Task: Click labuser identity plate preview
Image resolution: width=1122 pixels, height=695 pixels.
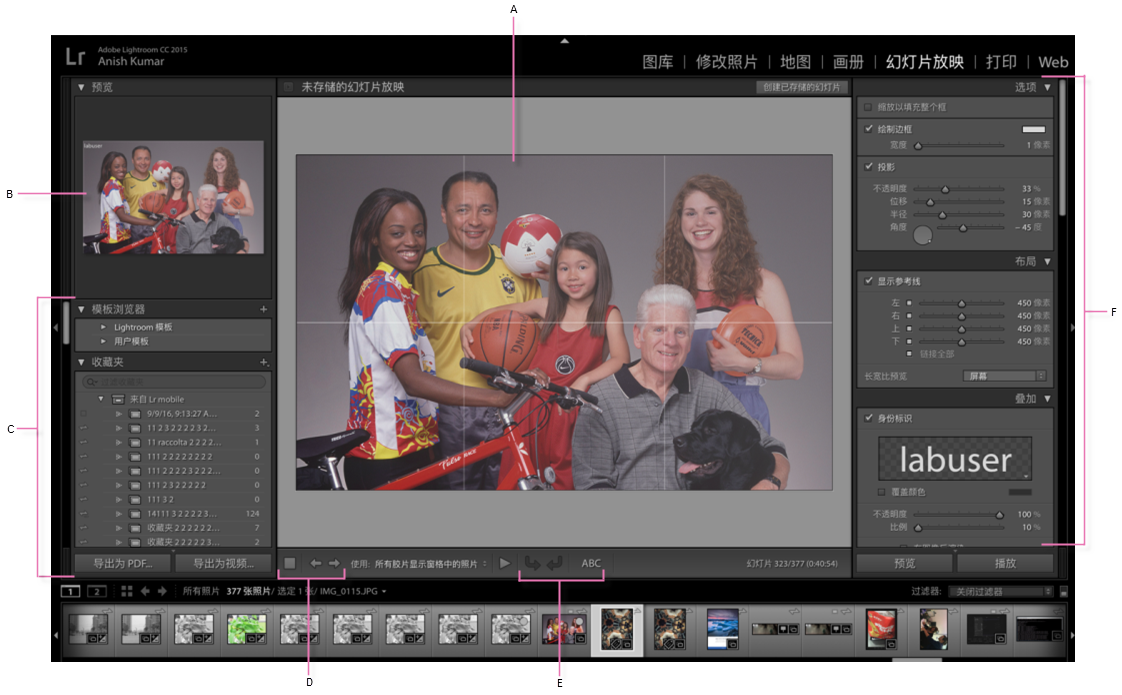Action: tap(955, 459)
